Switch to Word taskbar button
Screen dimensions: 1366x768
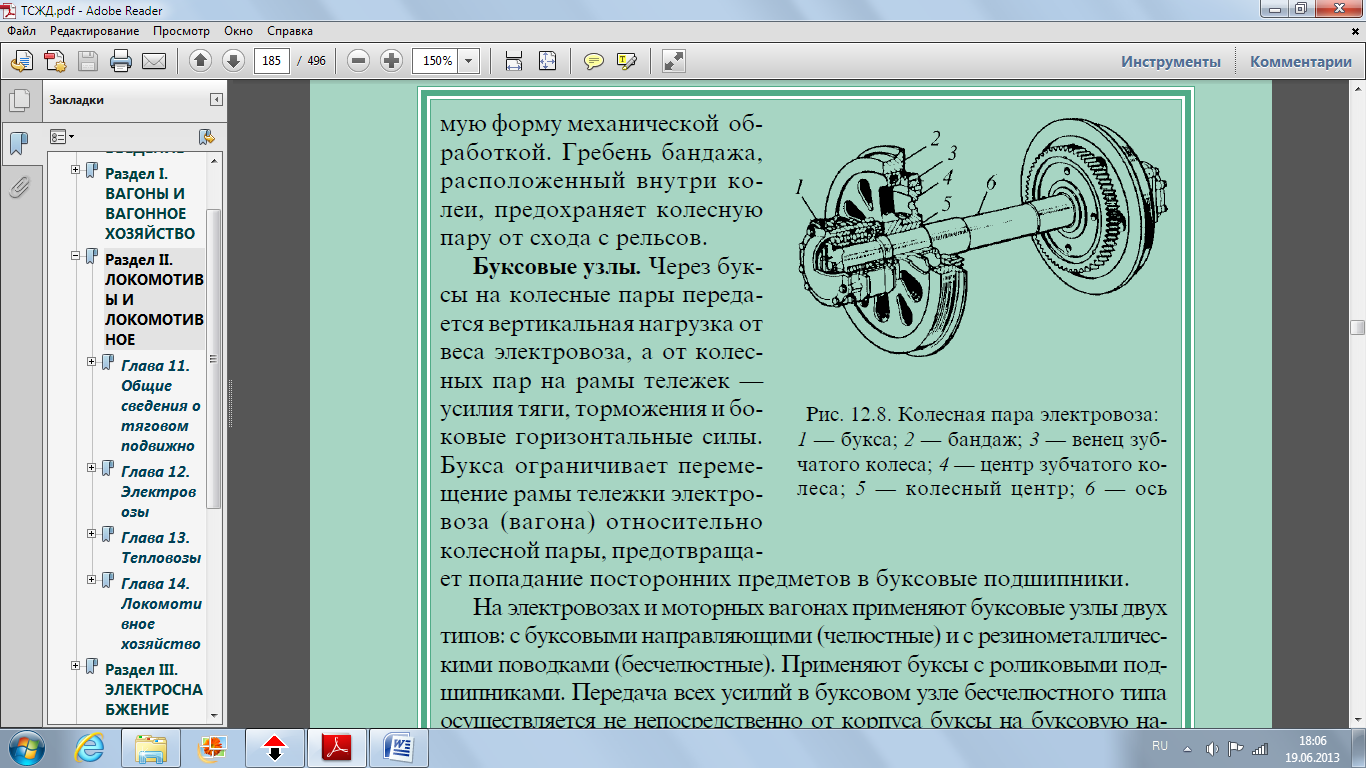pyautogui.click(x=399, y=747)
